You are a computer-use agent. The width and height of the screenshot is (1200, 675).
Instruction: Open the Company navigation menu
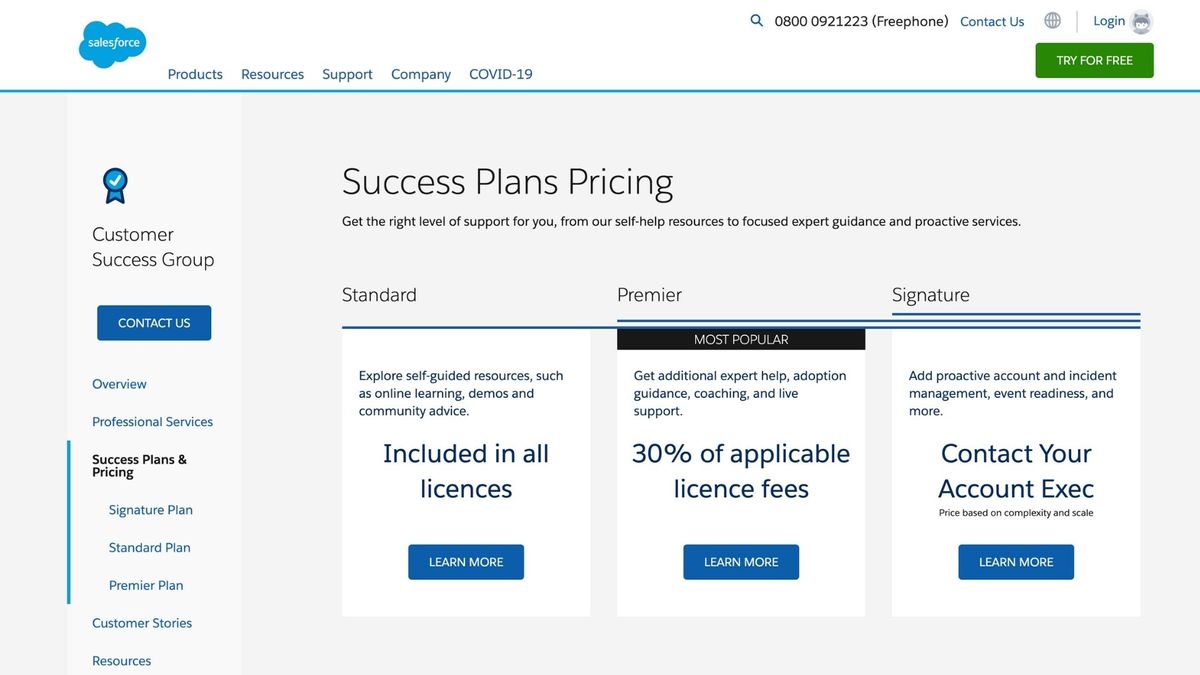coord(420,74)
